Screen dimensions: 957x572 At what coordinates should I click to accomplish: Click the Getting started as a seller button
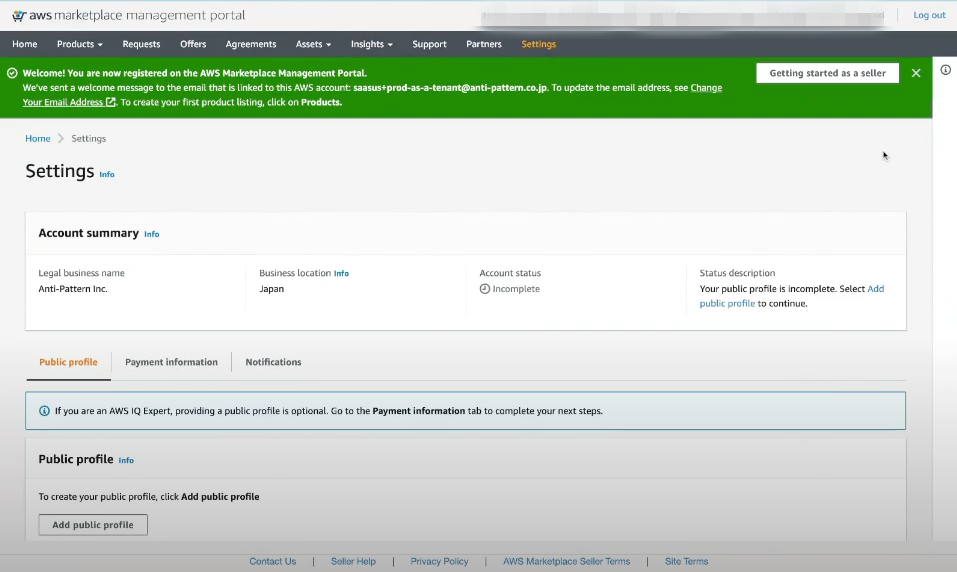tap(827, 73)
